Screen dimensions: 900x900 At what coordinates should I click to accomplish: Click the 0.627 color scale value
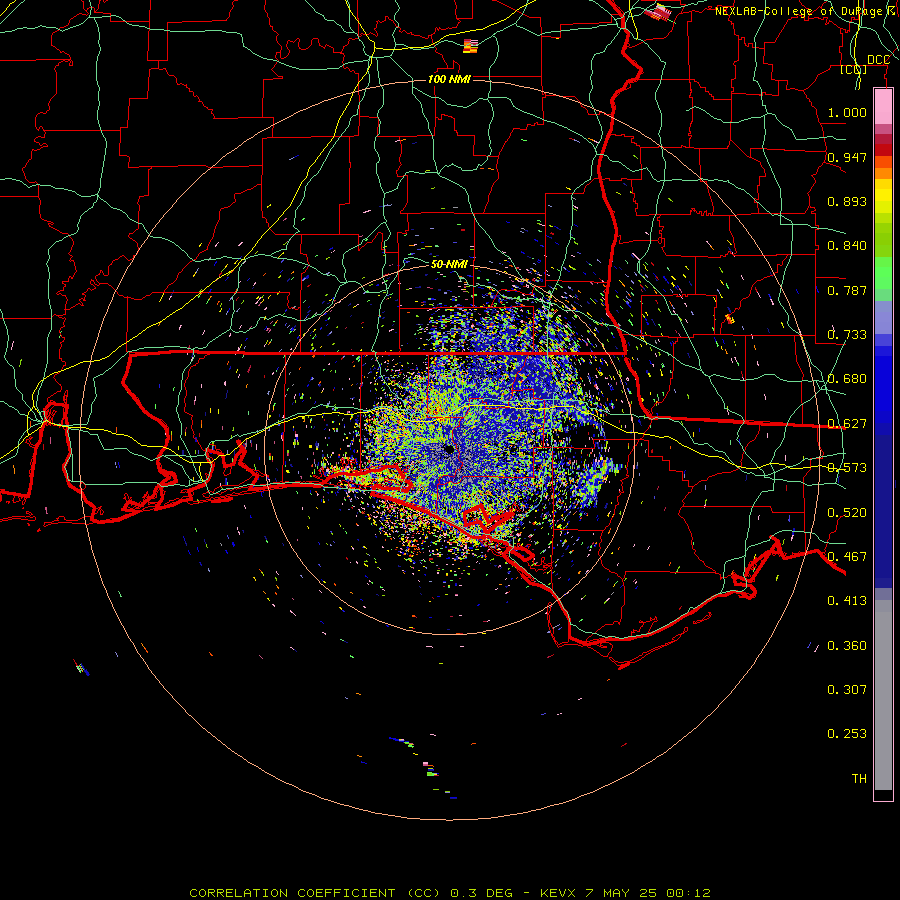[x=847, y=424]
